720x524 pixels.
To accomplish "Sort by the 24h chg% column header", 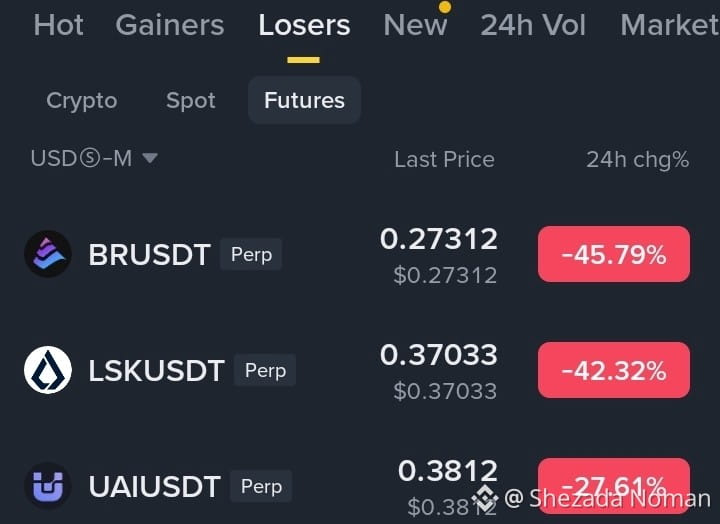I will click(x=638, y=159).
